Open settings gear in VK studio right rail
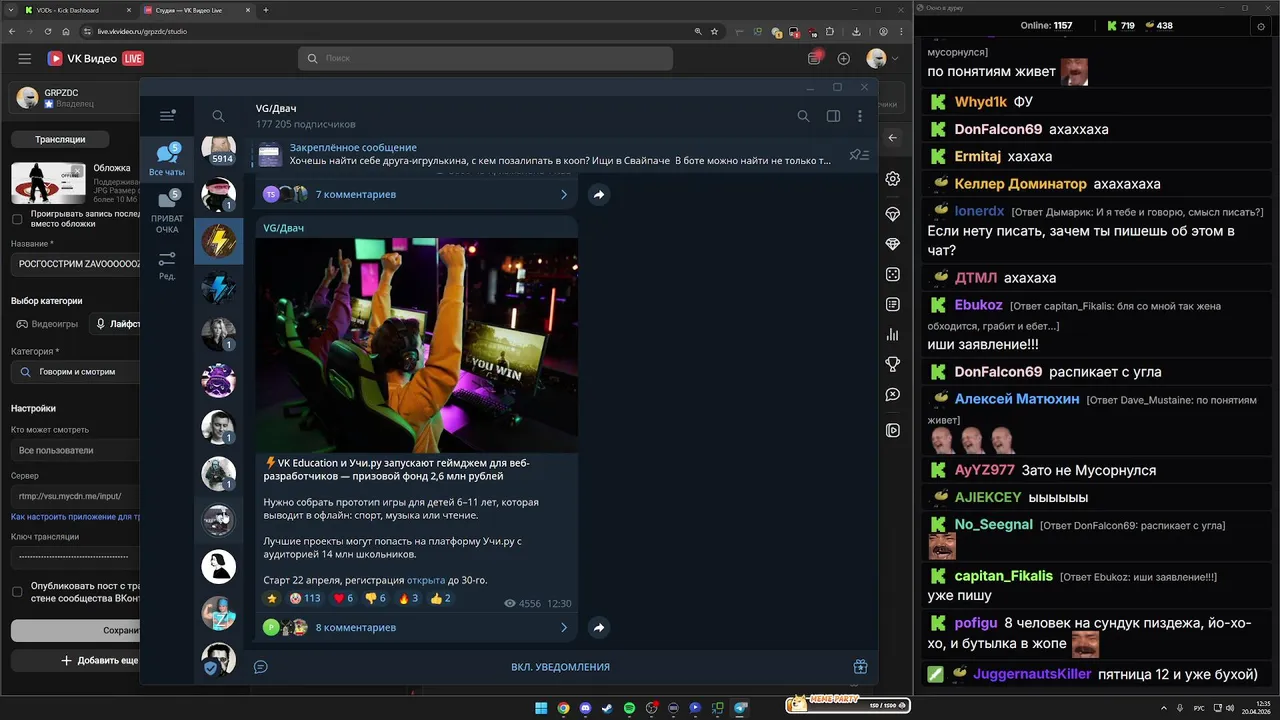 tap(893, 179)
